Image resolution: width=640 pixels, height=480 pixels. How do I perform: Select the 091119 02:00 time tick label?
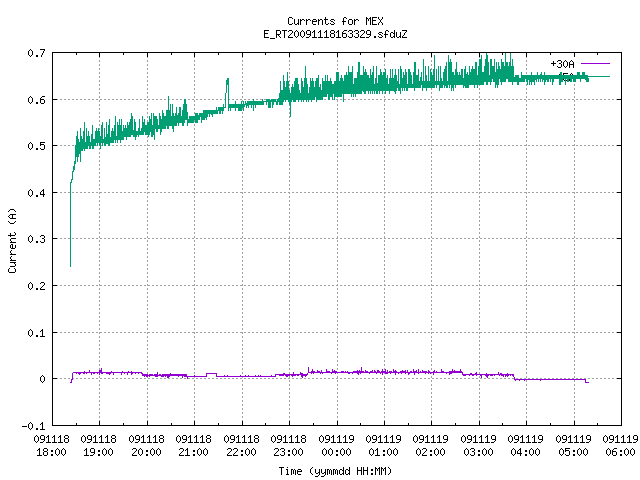(x=431, y=446)
